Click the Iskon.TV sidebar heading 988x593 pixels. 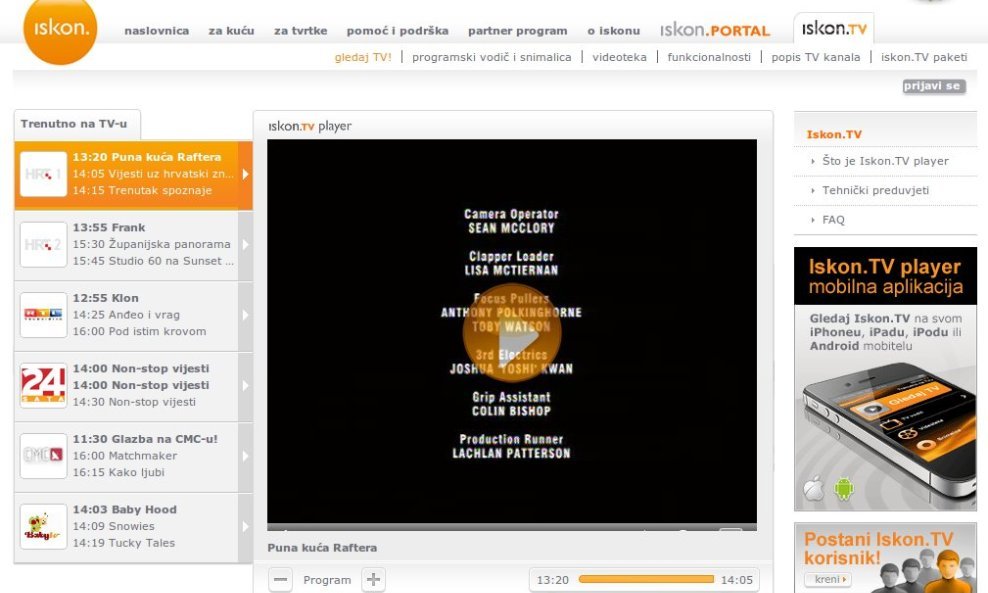[834, 134]
